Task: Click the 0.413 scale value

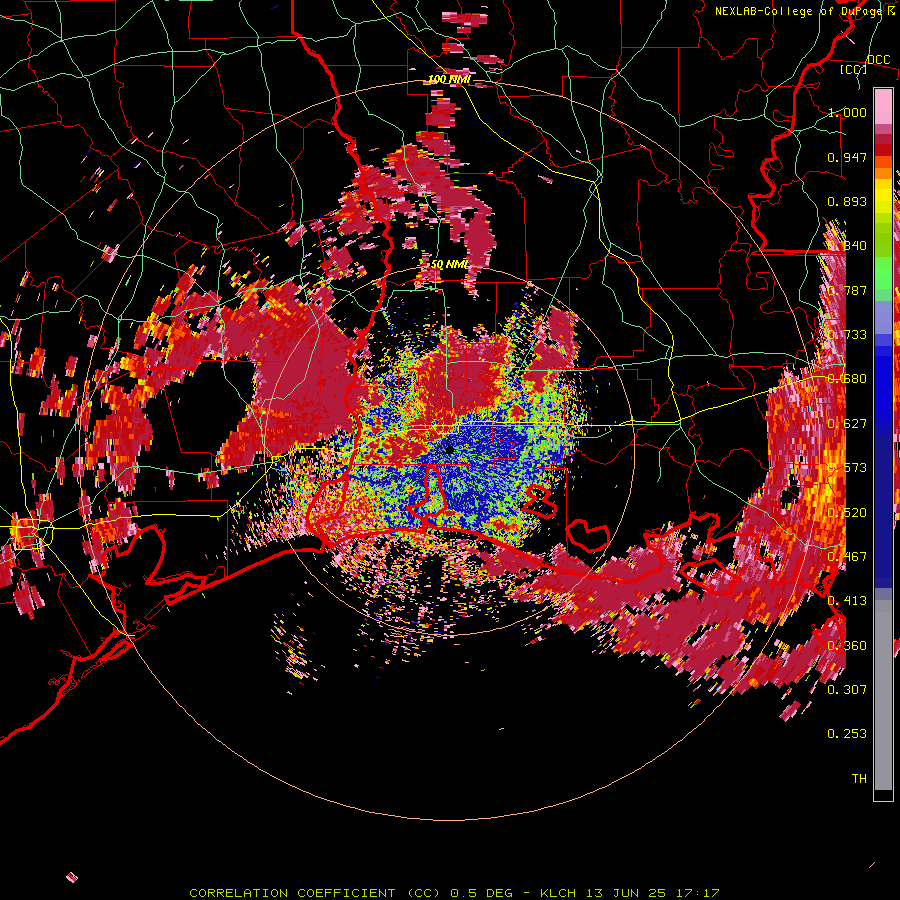Action: [x=847, y=601]
